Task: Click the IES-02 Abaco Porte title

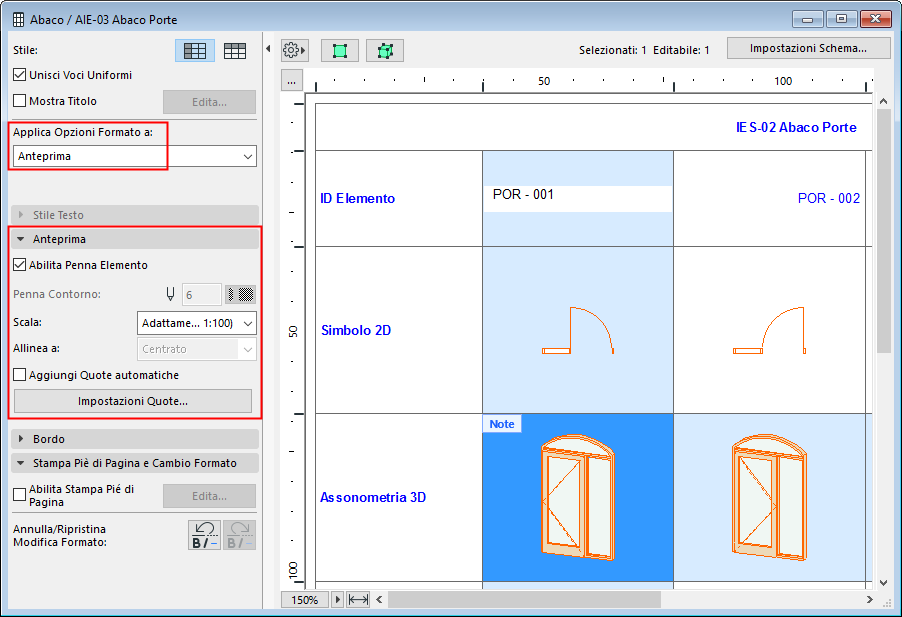Action: pos(796,127)
